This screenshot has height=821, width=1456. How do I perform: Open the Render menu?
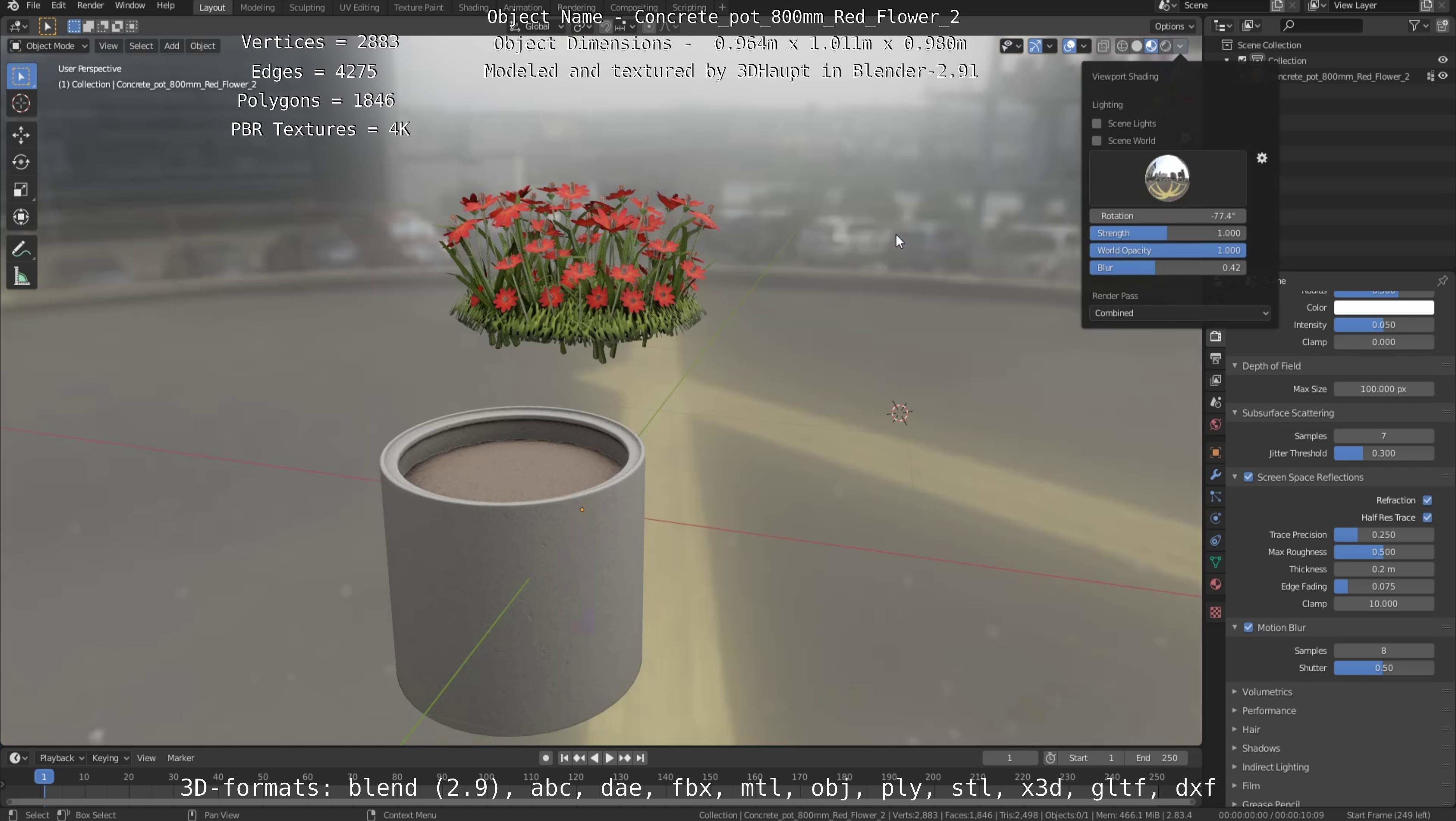coord(90,6)
